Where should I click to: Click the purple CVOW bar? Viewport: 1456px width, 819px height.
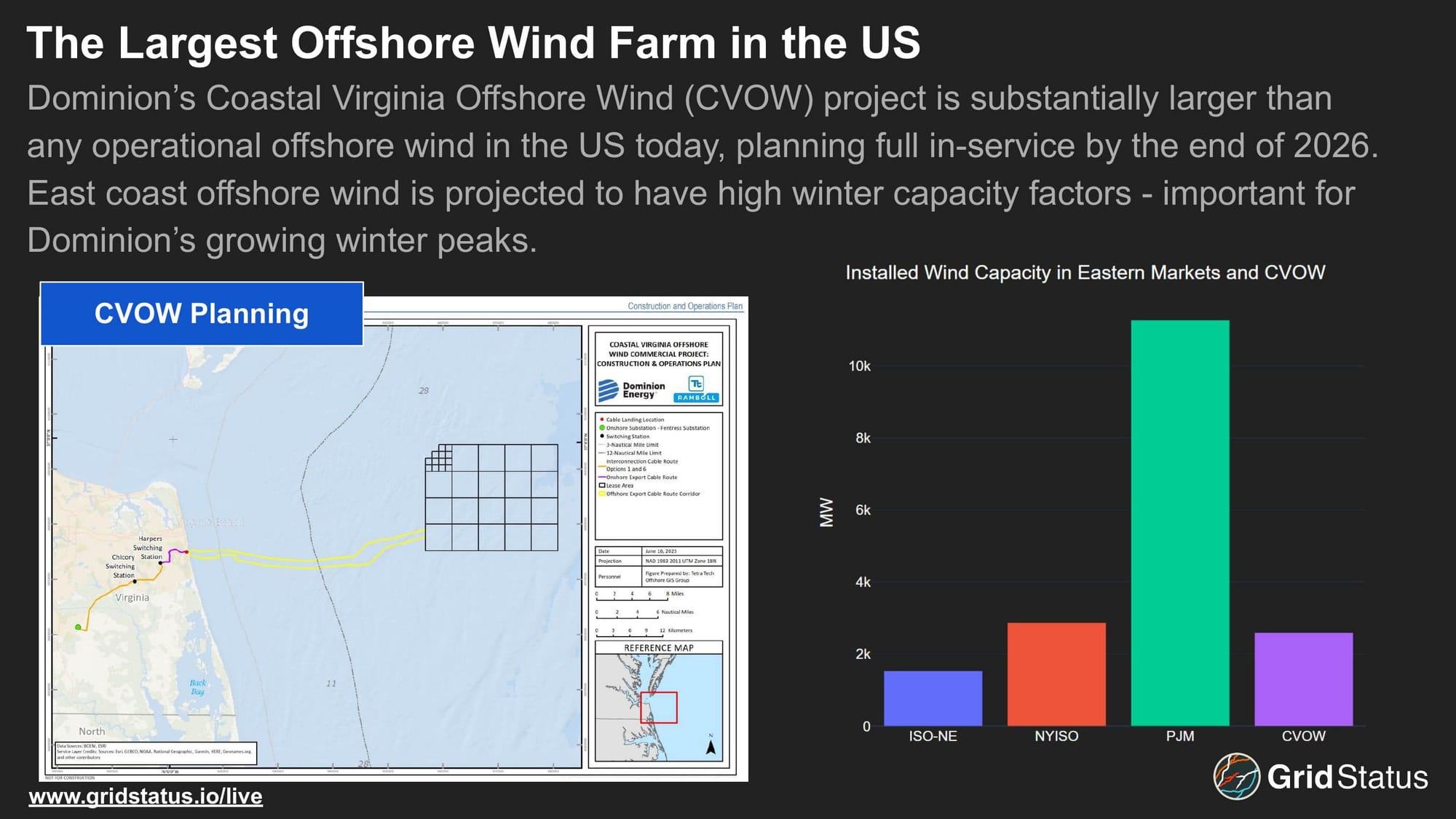(1303, 678)
